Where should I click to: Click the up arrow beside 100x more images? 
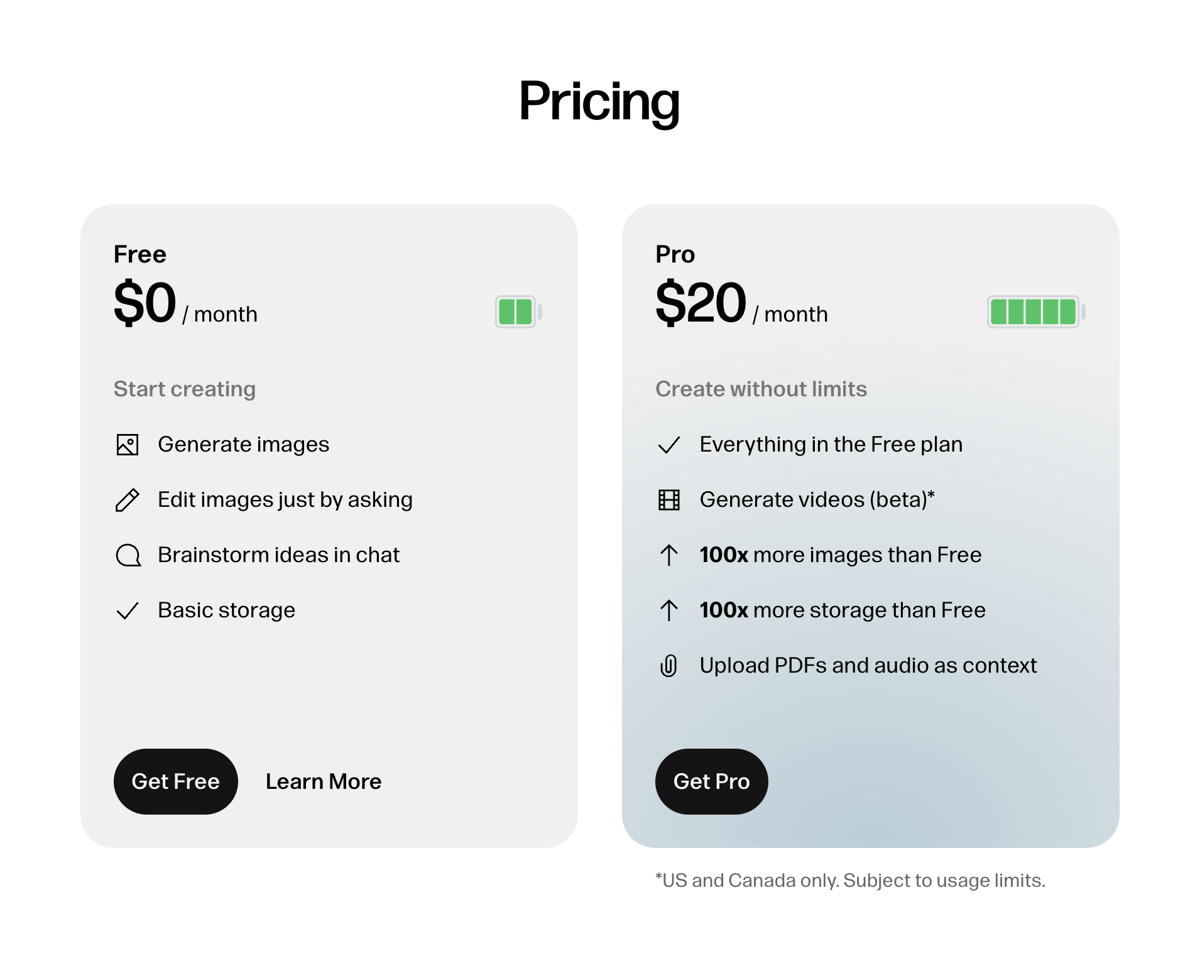668,554
